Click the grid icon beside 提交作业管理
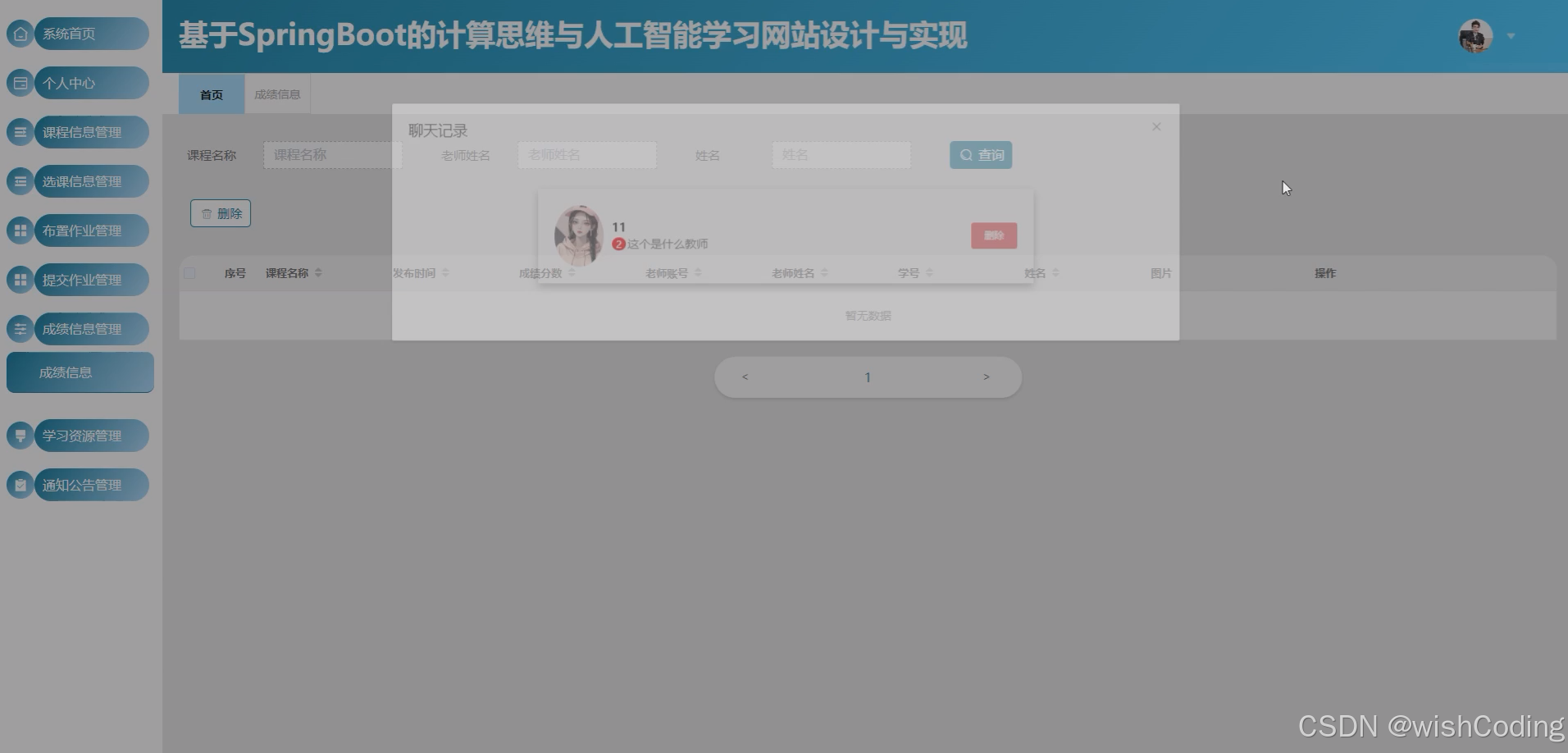The image size is (1568, 753). click(21, 280)
